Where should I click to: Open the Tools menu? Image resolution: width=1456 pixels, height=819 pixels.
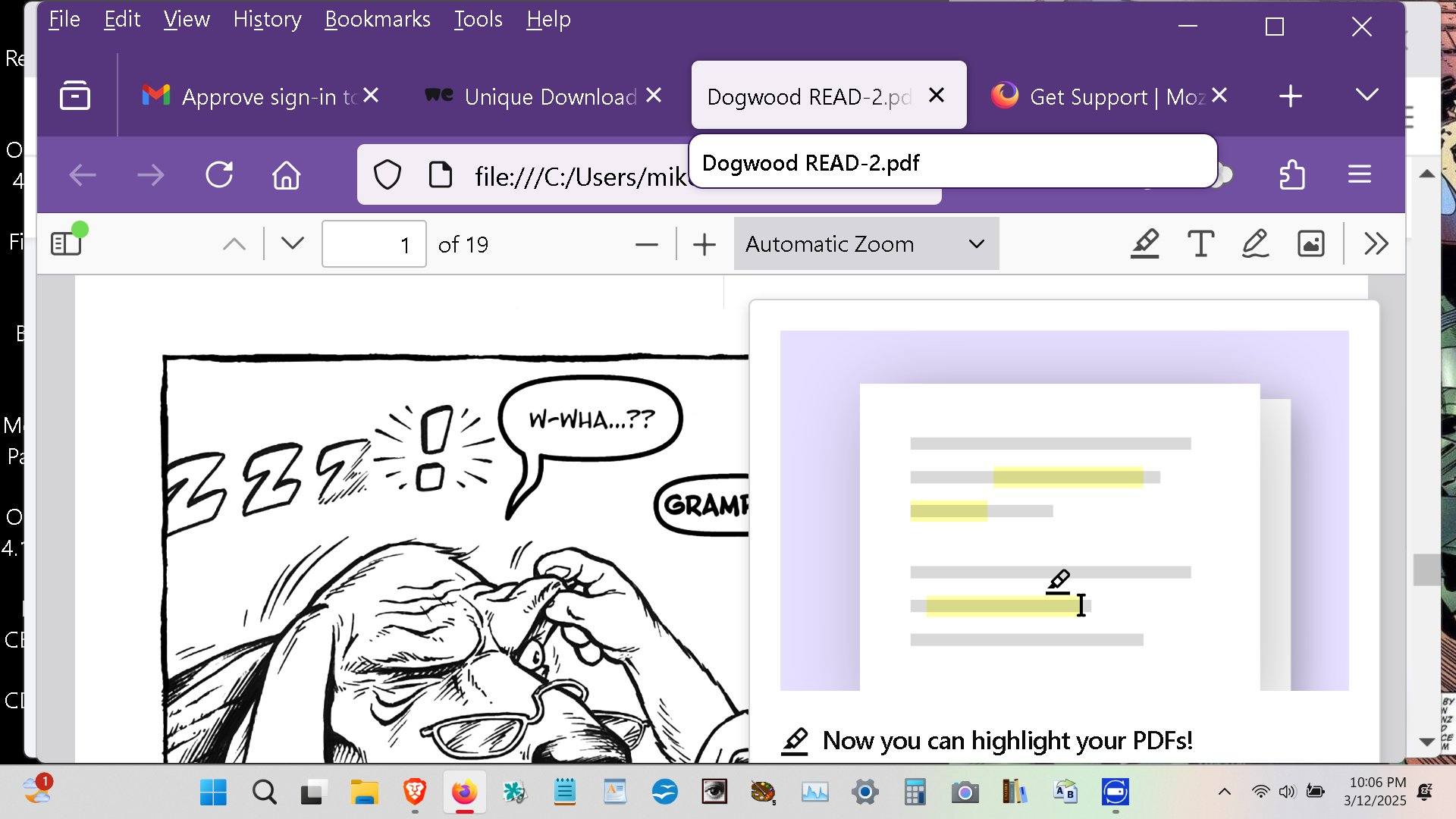click(x=479, y=19)
